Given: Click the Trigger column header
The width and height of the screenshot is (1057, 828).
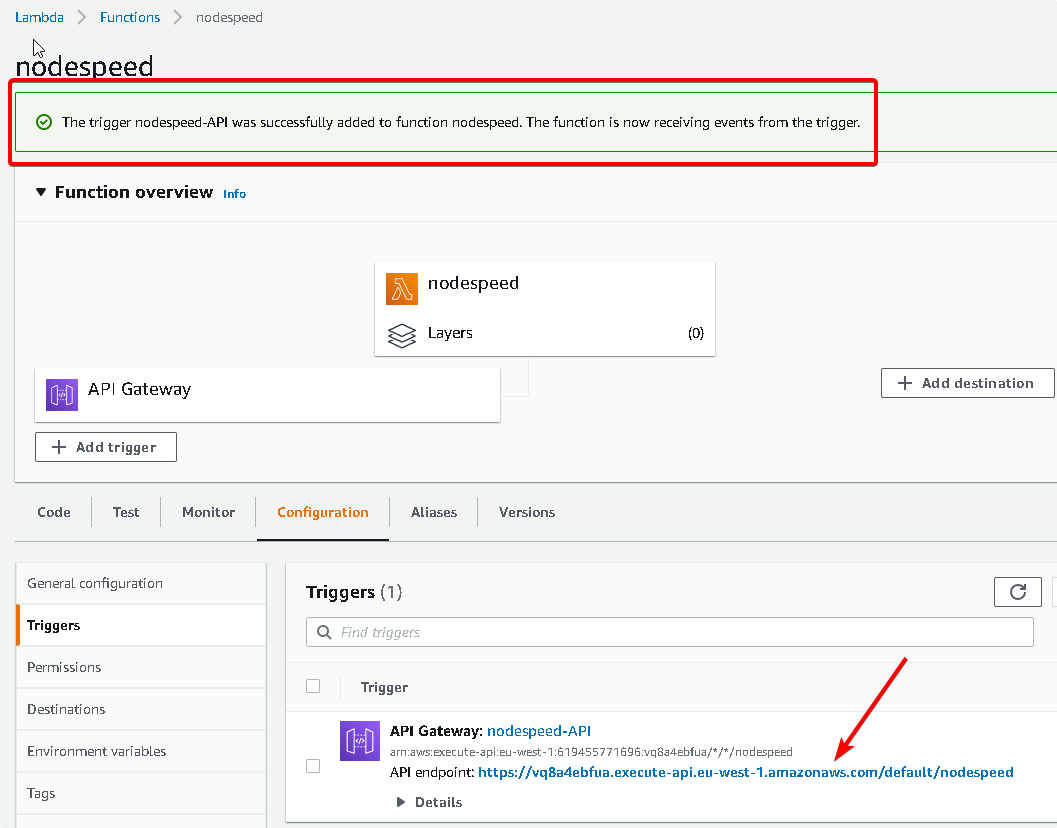Looking at the screenshot, I should [384, 687].
